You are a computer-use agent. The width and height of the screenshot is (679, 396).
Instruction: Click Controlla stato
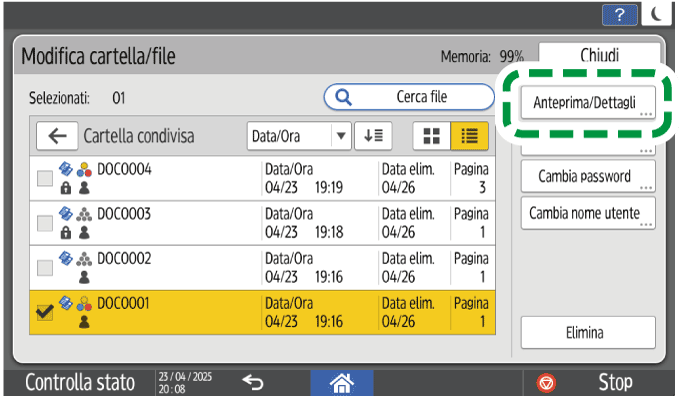[x=80, y=383]
